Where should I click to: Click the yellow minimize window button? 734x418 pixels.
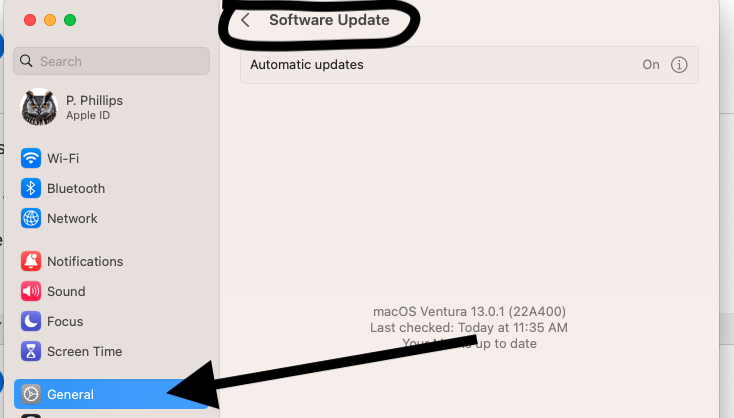tap(50, 20)
